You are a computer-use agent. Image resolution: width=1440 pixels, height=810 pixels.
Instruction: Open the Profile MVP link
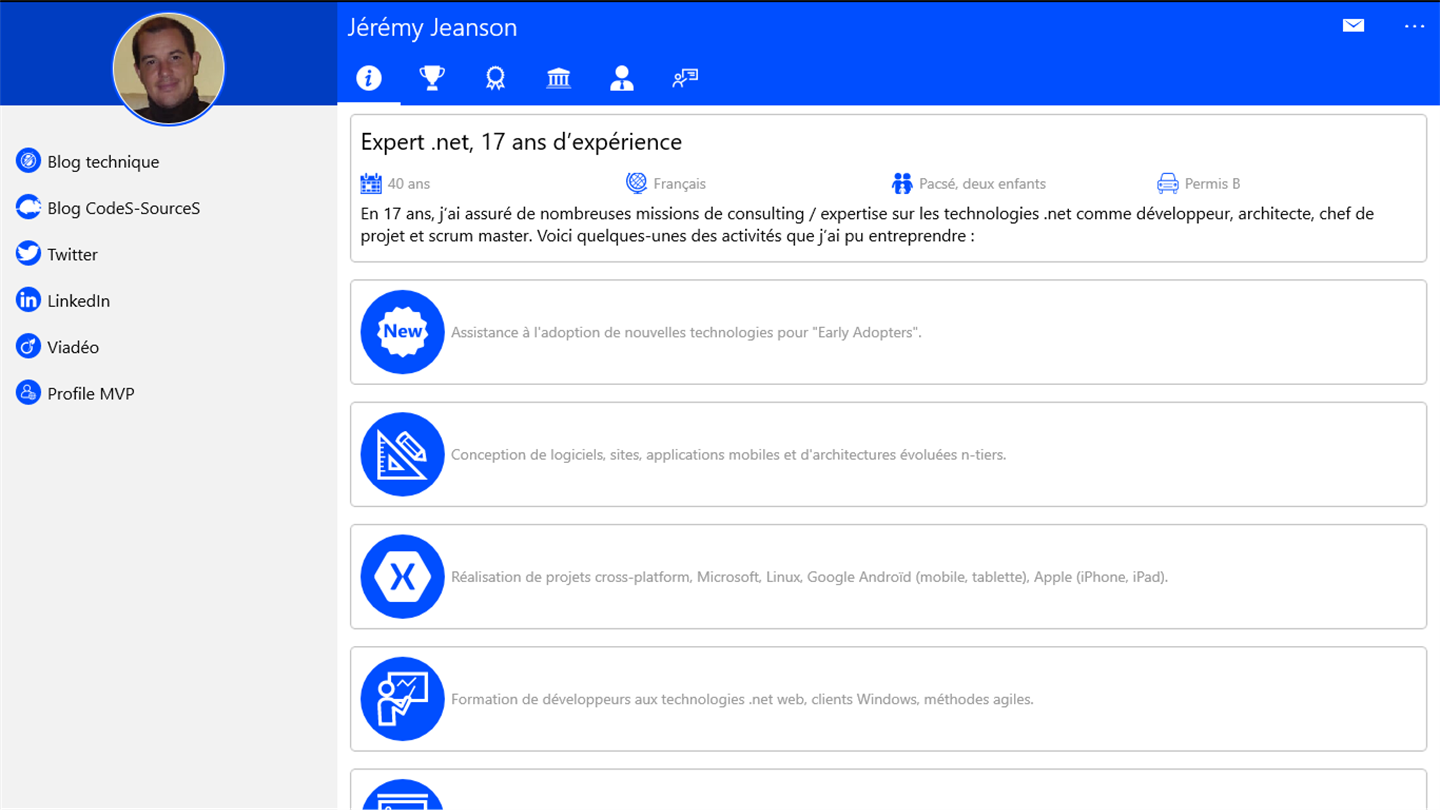[x=91, y=393]
